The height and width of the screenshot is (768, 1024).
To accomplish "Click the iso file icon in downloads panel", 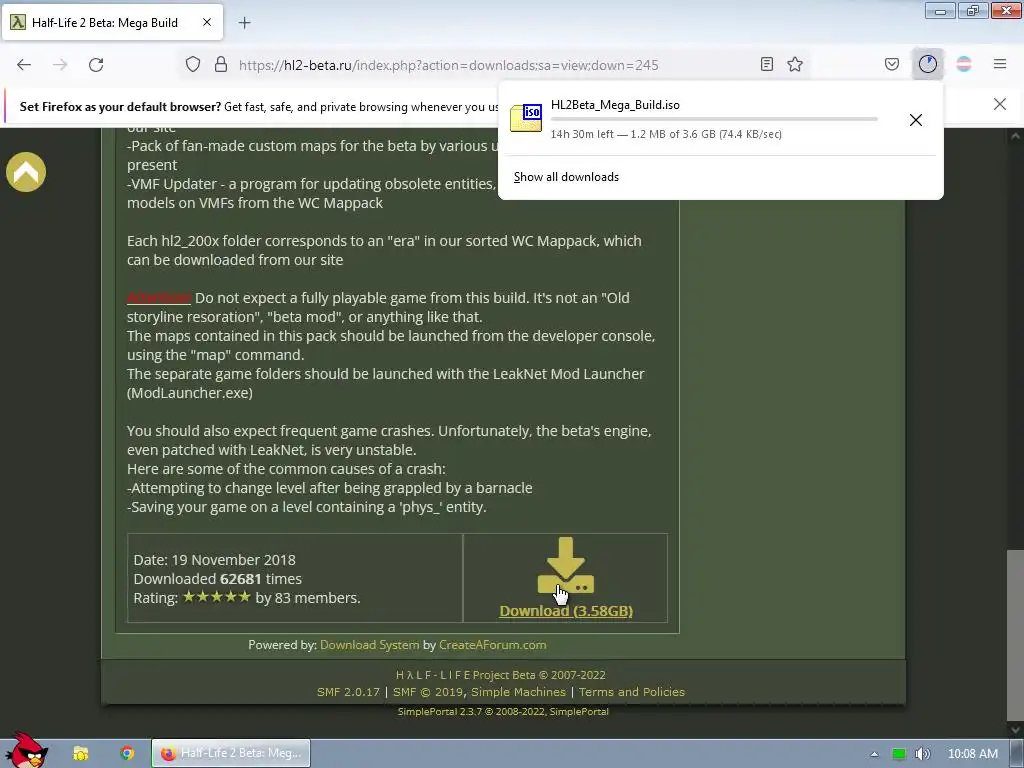I will click(526, 118).
